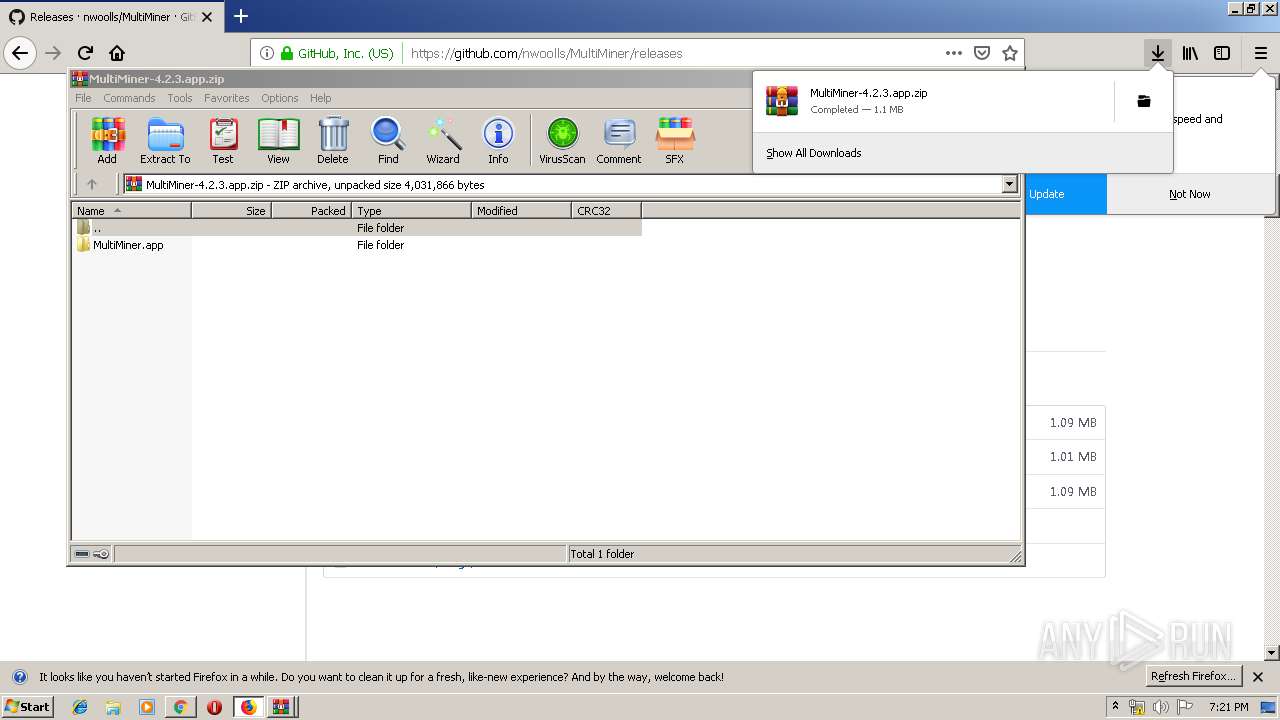Open the Library icon
Image resolution: width=1280 pixels, height=720 pixels.
pos(1190,53)
